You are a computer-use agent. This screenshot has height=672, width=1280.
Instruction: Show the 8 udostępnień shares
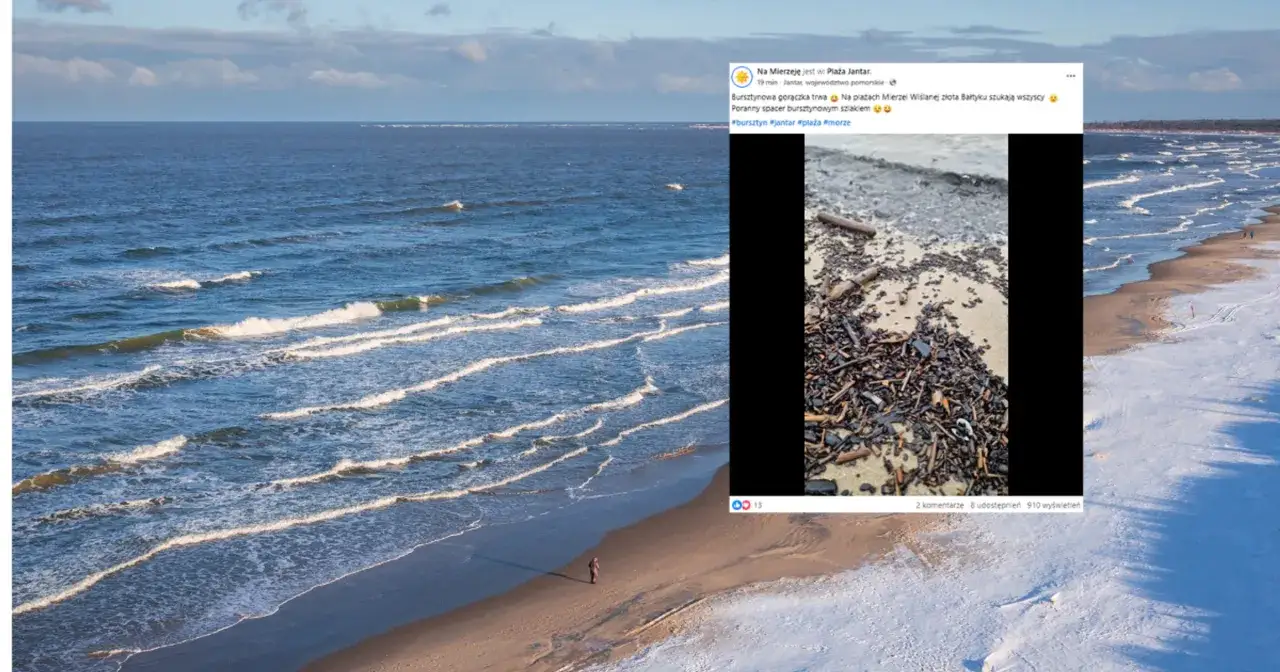coord(995,505)
